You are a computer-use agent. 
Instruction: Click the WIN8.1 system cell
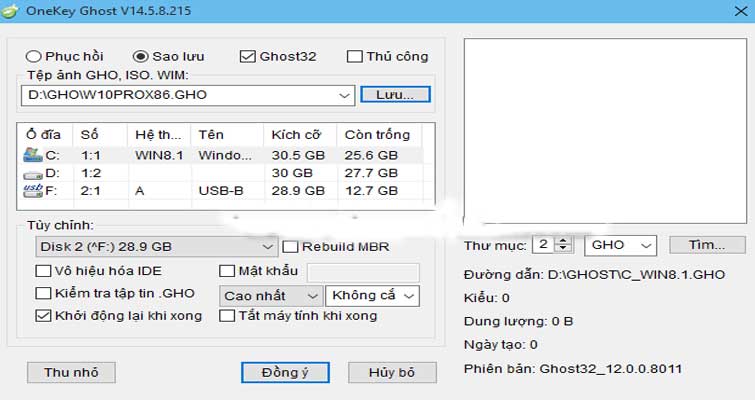click(x=159, y=155)
